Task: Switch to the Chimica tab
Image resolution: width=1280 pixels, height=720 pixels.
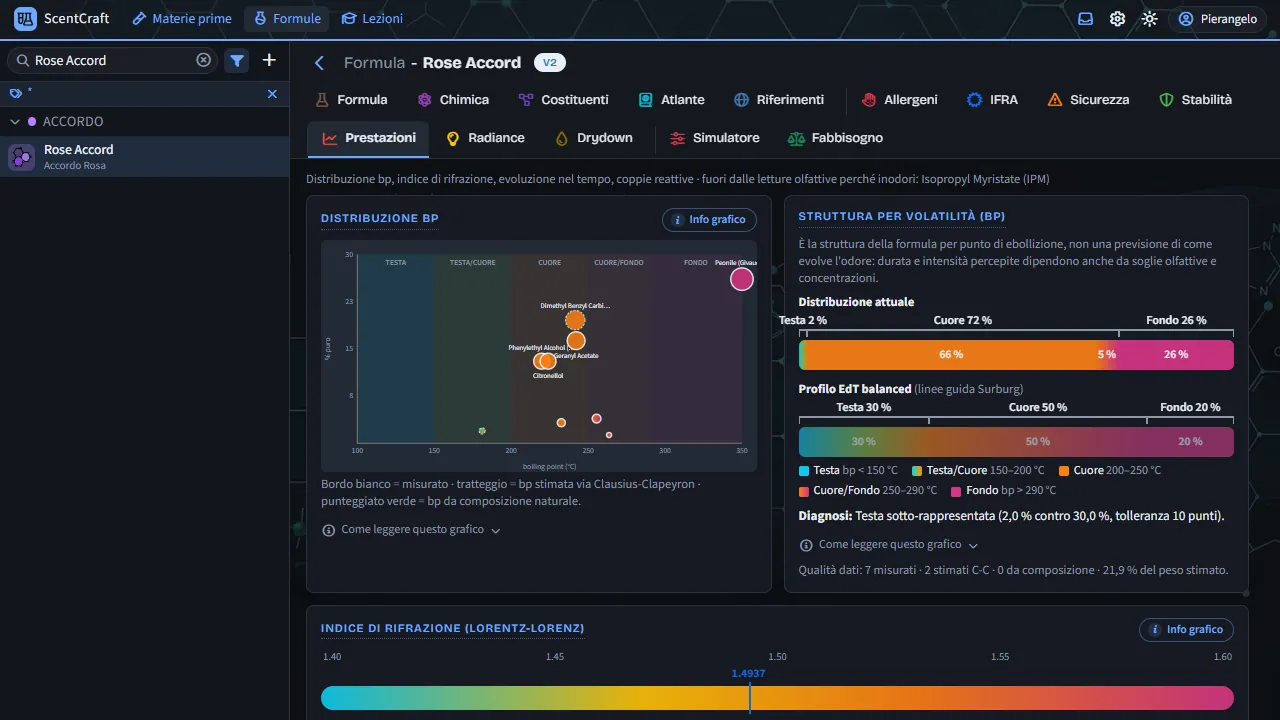Action: pyautogui.click(x=453, y=100)
